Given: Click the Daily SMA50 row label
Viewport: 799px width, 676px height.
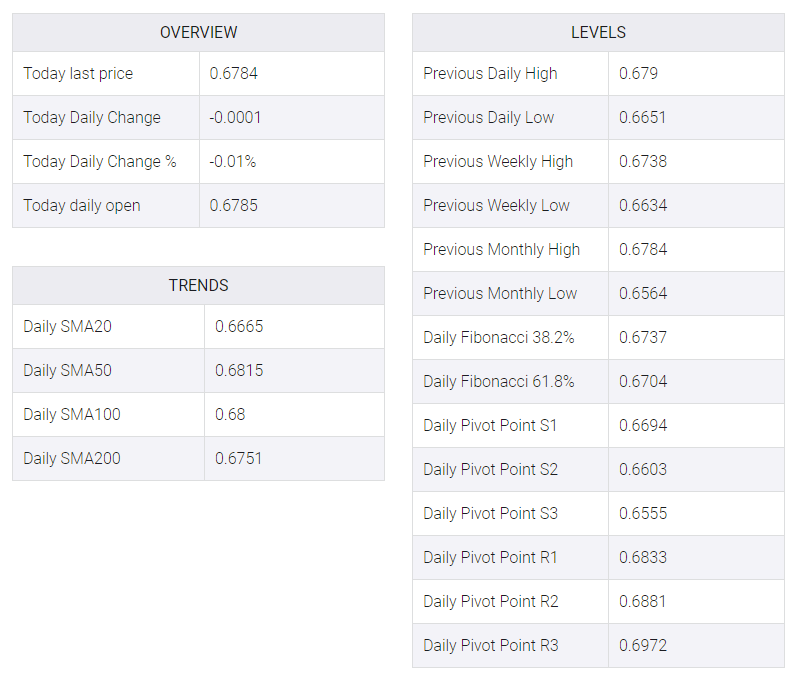Looking at the screenshot, I should pos(67,370).
